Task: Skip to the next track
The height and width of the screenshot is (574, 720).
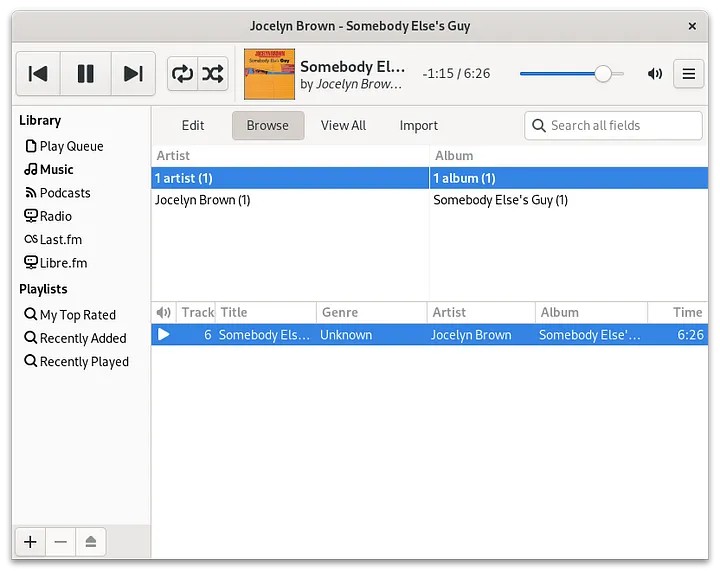Action: pyautogui.click(x=133, y=73)
